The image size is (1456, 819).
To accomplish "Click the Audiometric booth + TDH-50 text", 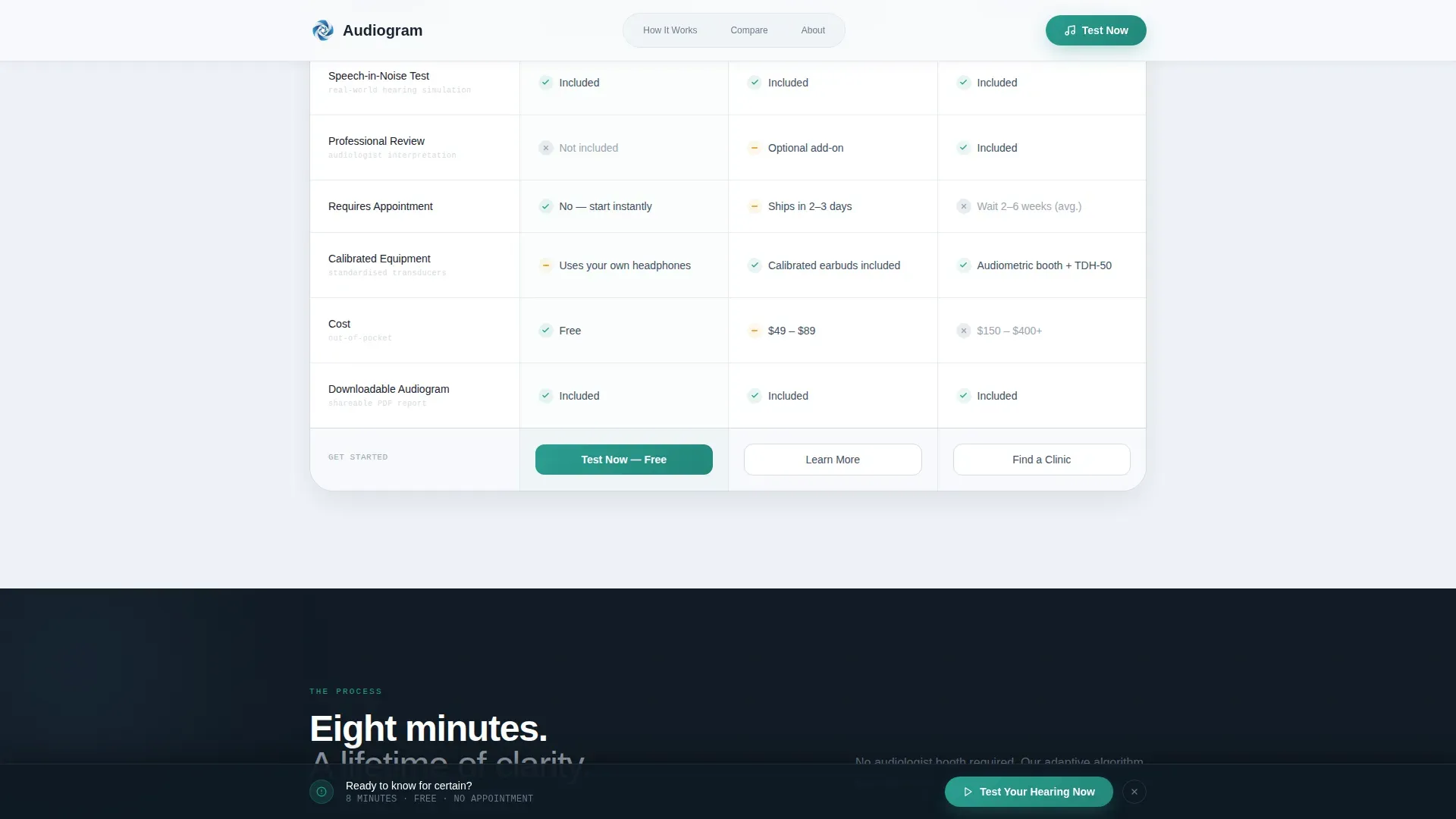I will 1044,265.
